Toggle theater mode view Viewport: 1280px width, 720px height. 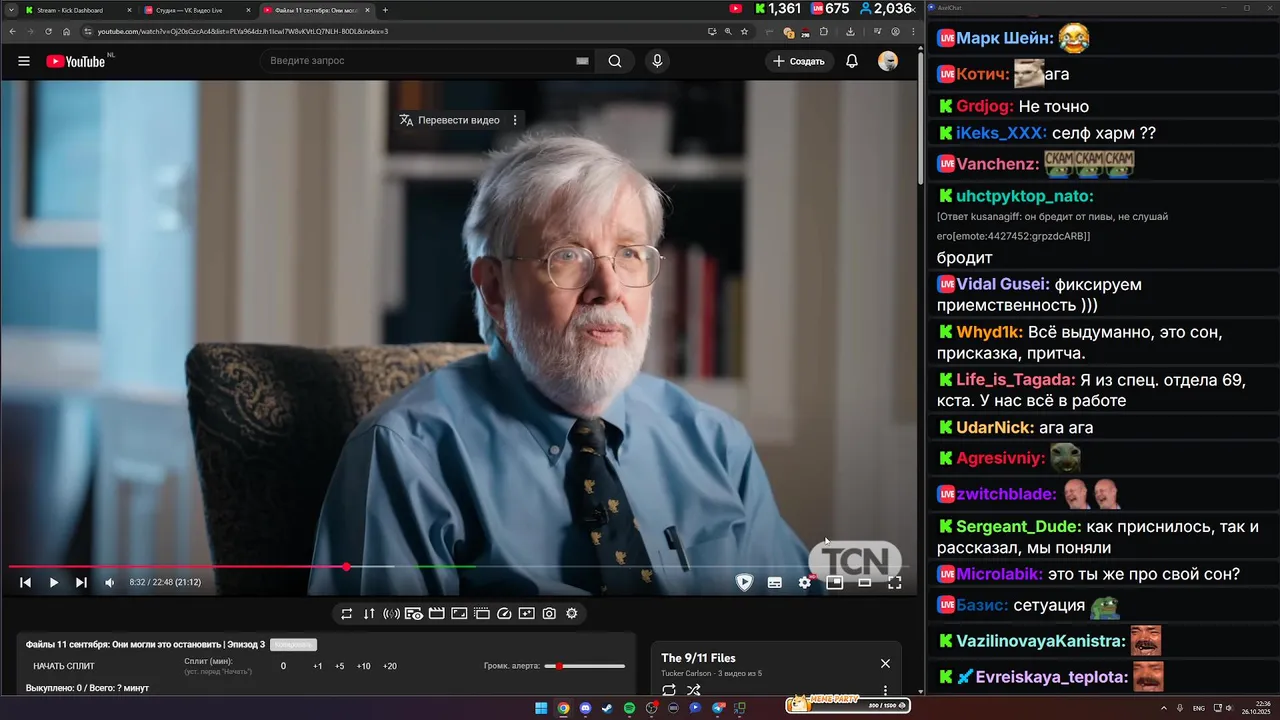click(865, 582)
